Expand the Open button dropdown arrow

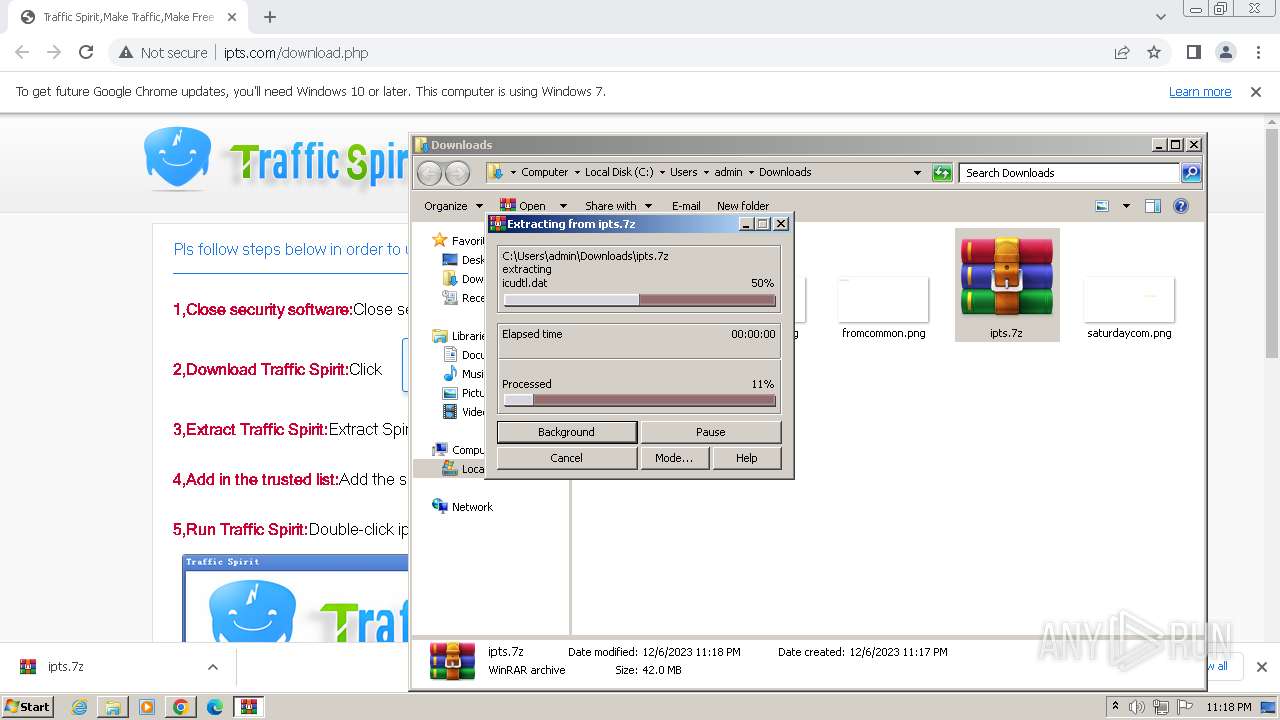coord(563,206)
